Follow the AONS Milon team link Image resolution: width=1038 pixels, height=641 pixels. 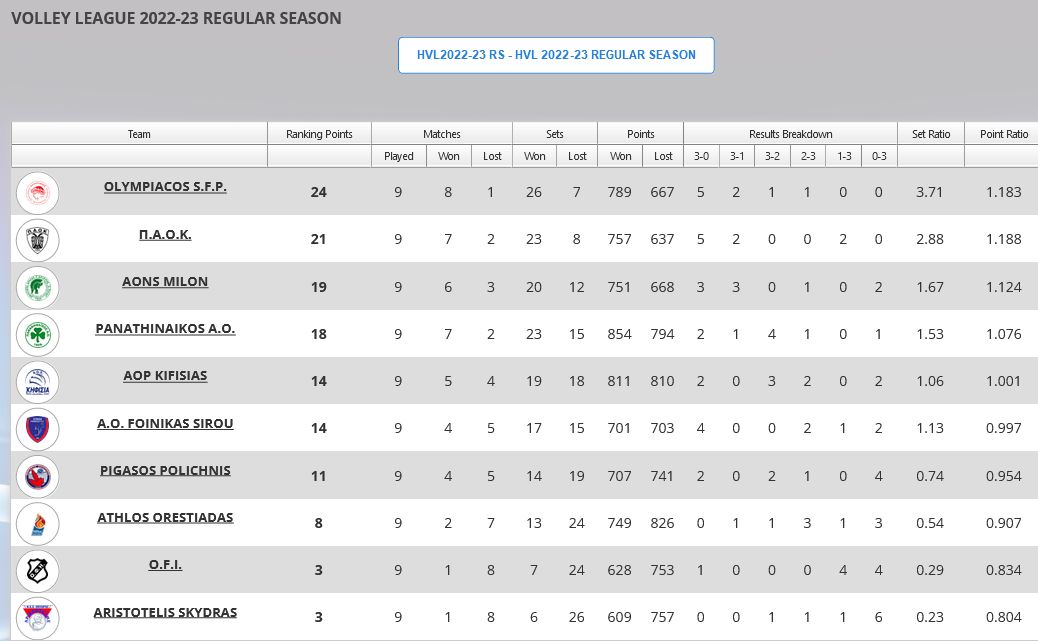coord(165,281)
